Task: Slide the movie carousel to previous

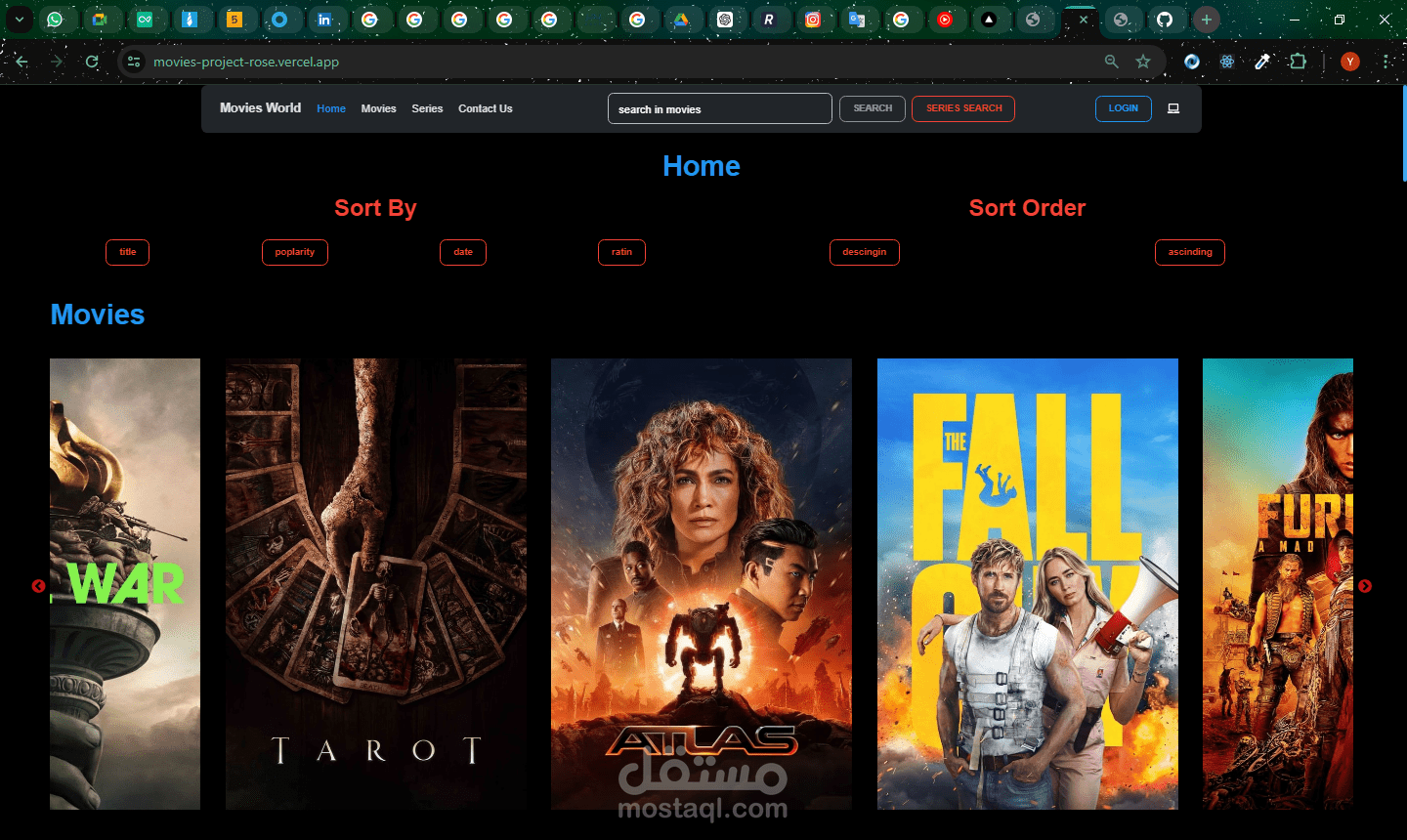Action: (x=38, y=586)
